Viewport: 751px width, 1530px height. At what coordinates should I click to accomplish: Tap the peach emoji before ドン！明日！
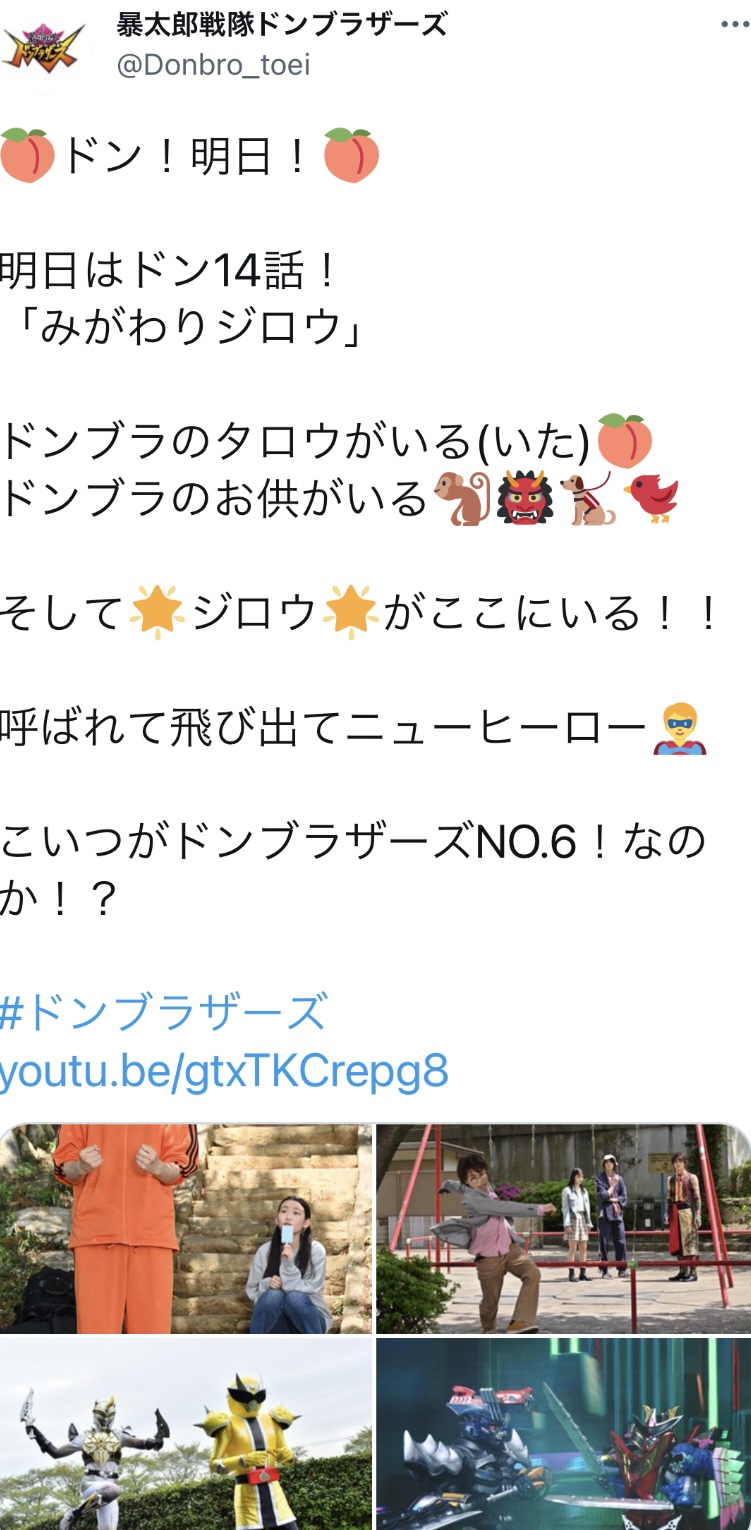(x=28, y=156)
